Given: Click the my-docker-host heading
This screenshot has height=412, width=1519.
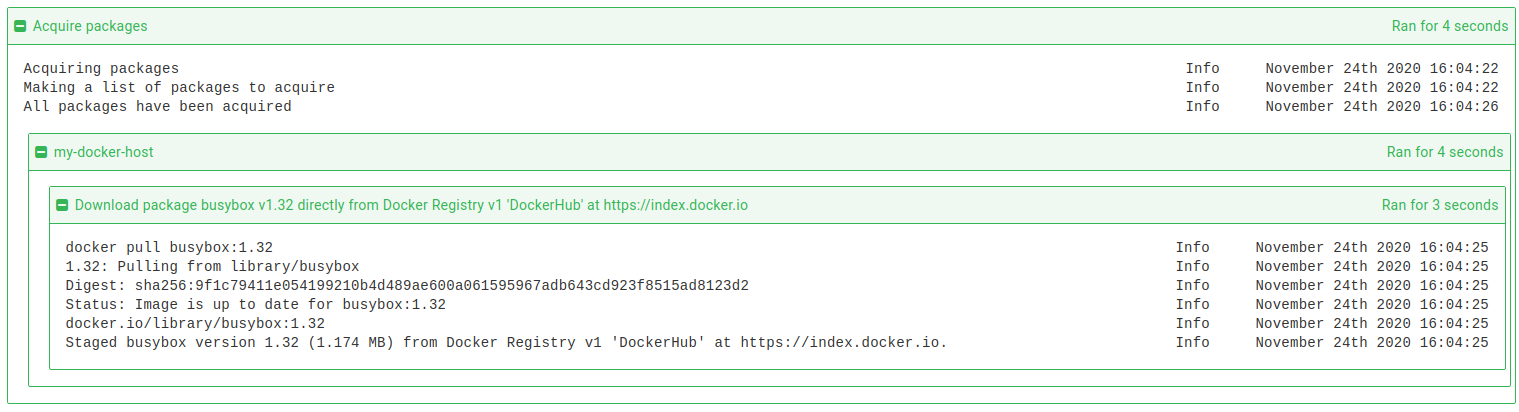Looking at the screenshot, I should pyautogui.click(x=104, y=152).
